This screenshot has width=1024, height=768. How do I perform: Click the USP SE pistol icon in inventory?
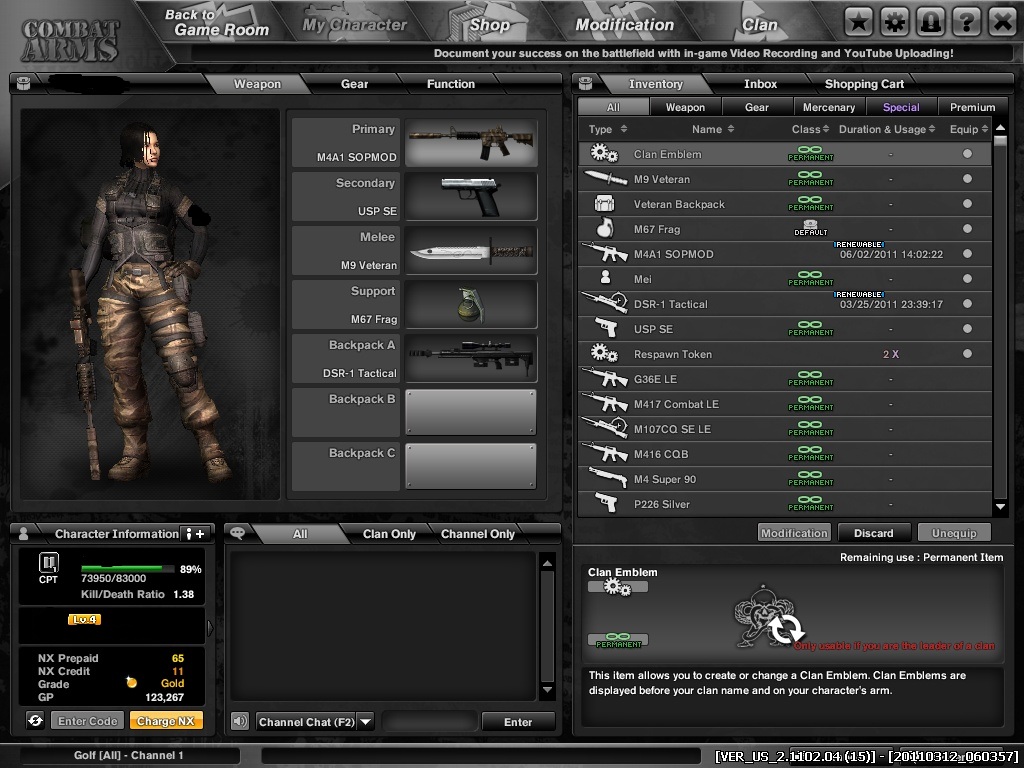pyautogui.click(x=606, y=328)
